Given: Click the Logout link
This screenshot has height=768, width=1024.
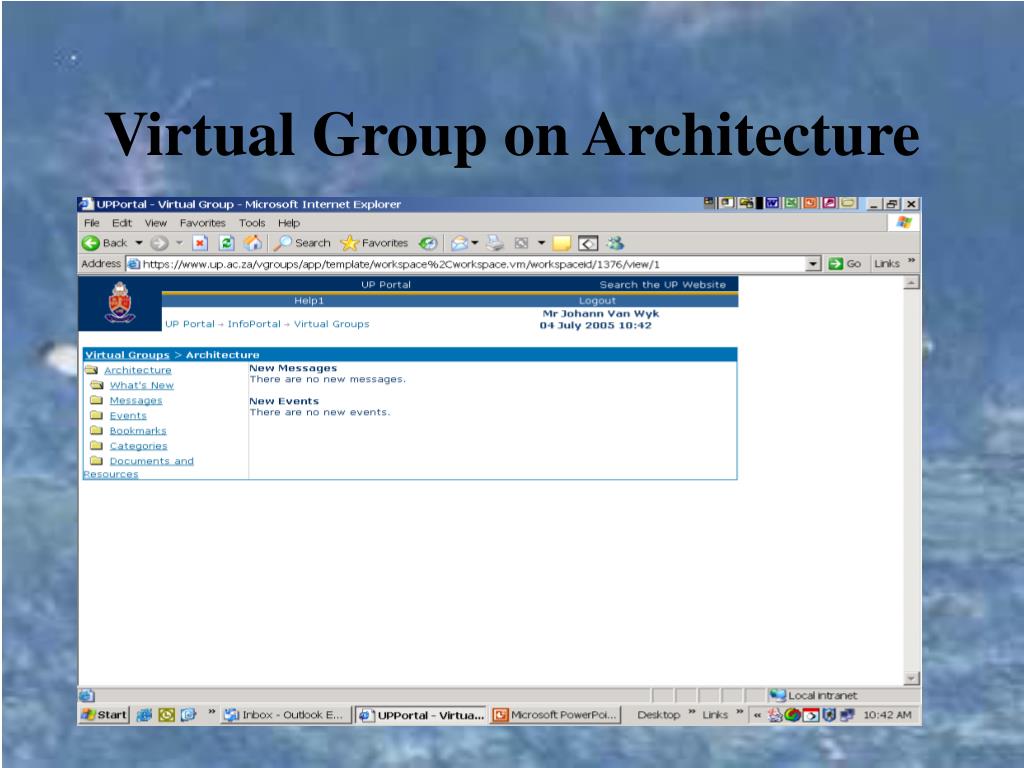Looking at the screenshot, I should (x=598, y=300).
